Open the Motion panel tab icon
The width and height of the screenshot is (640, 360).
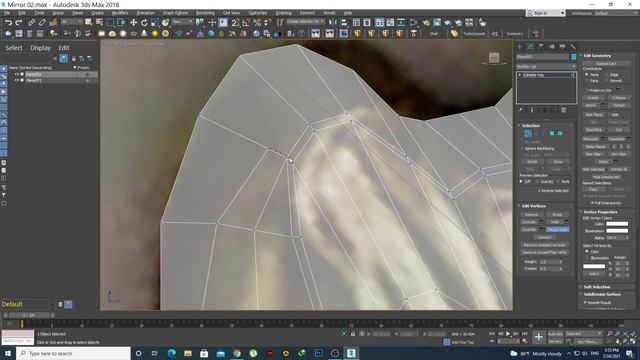point(552,47)
